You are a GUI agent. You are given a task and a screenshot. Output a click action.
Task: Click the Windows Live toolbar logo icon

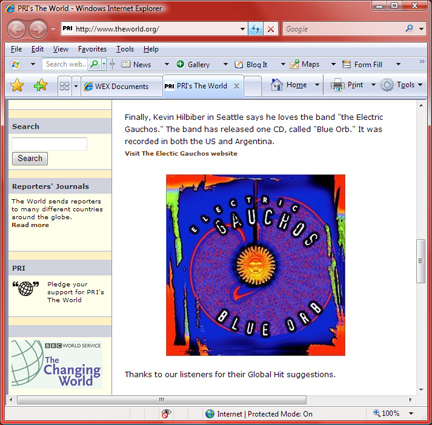tap(15, 64)
